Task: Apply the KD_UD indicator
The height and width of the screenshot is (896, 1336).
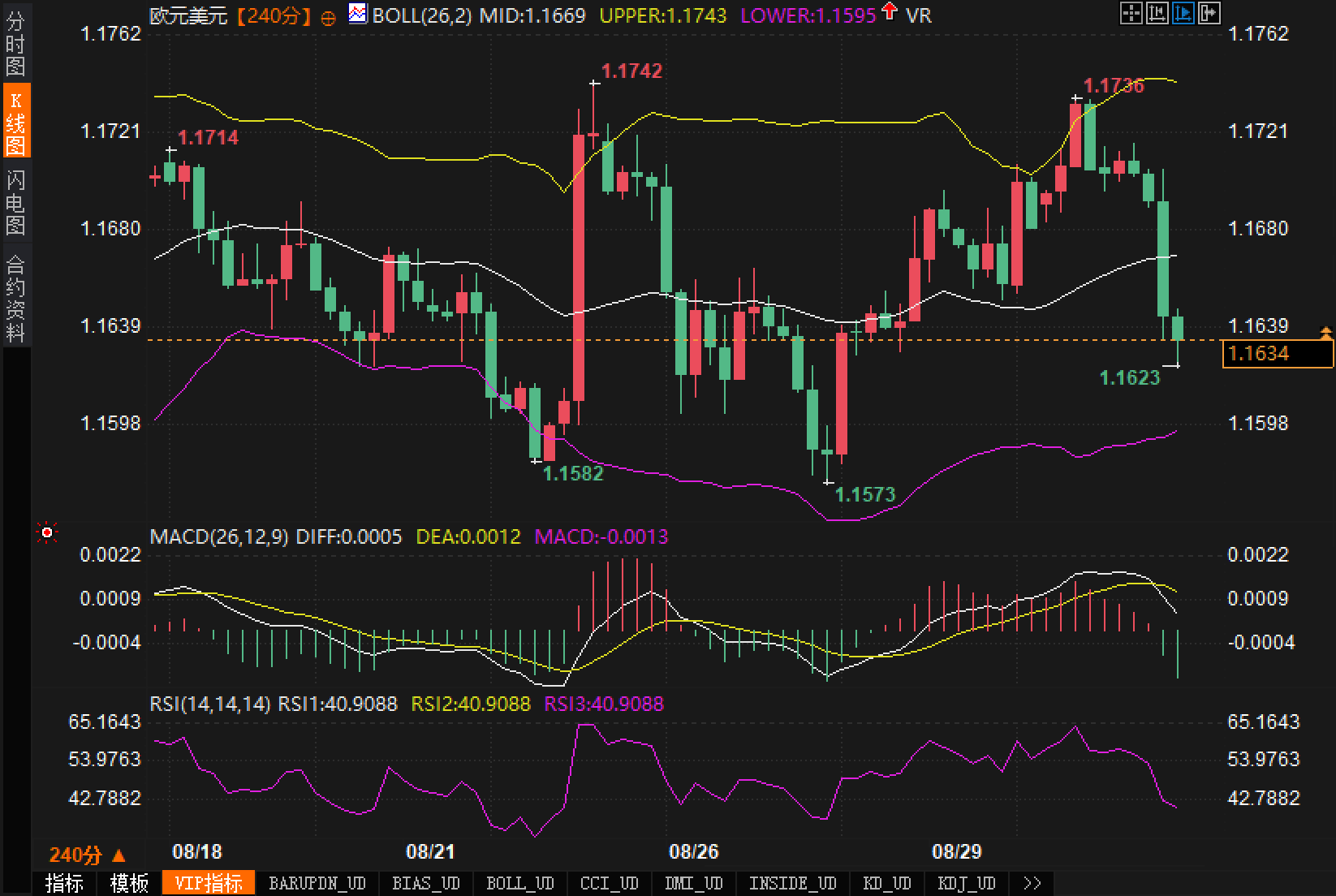Action: (x=887, y=883)
